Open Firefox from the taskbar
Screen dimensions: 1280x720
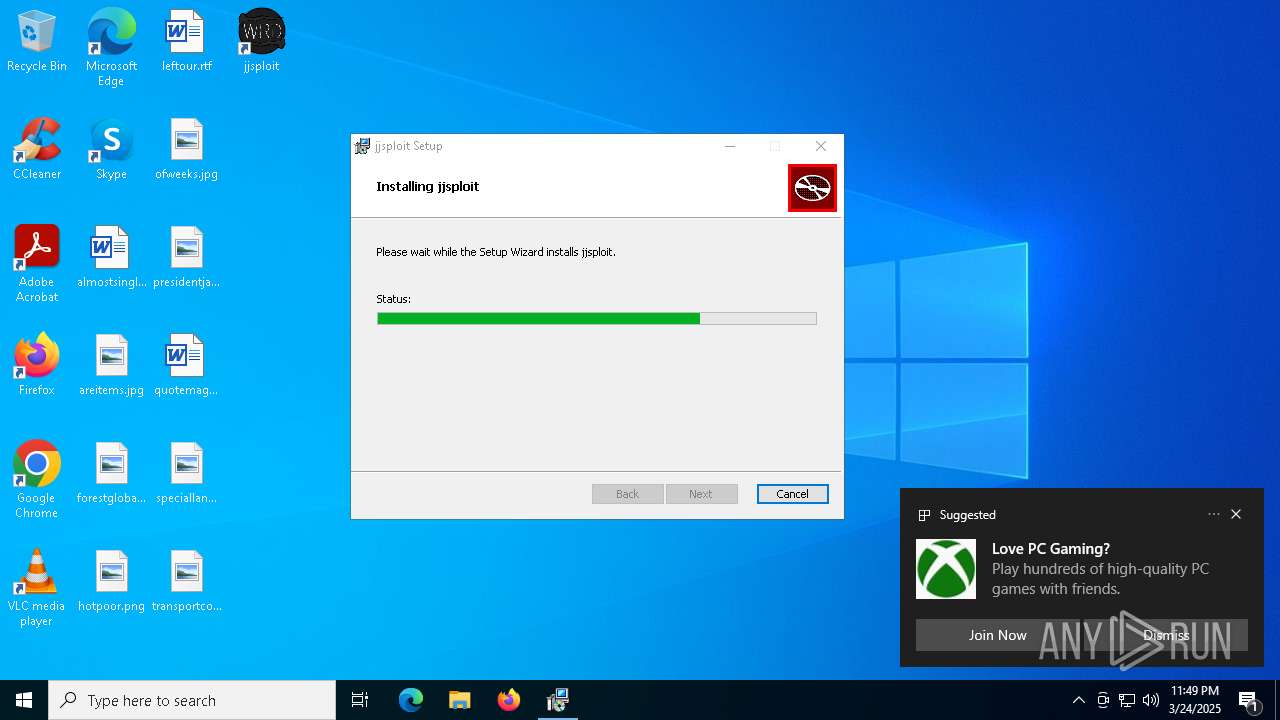509,700
